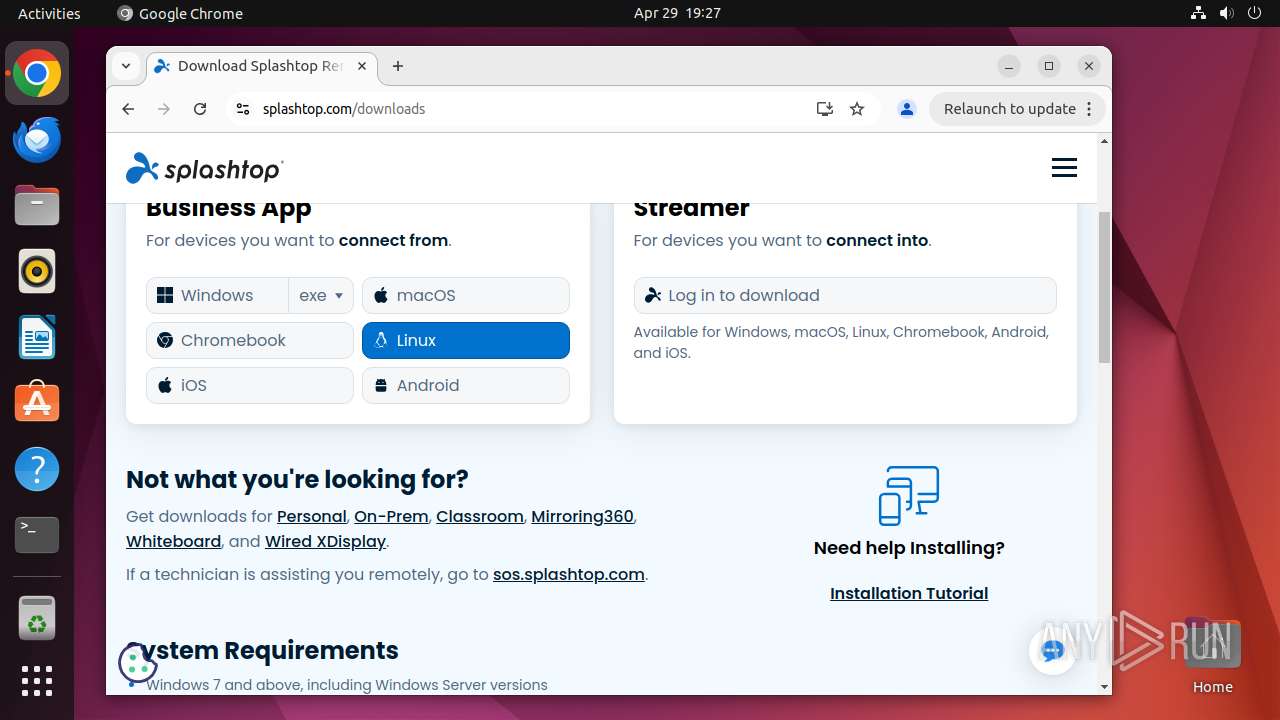Open the Google Chrome app menu in top bar

(x=180, y=13)
